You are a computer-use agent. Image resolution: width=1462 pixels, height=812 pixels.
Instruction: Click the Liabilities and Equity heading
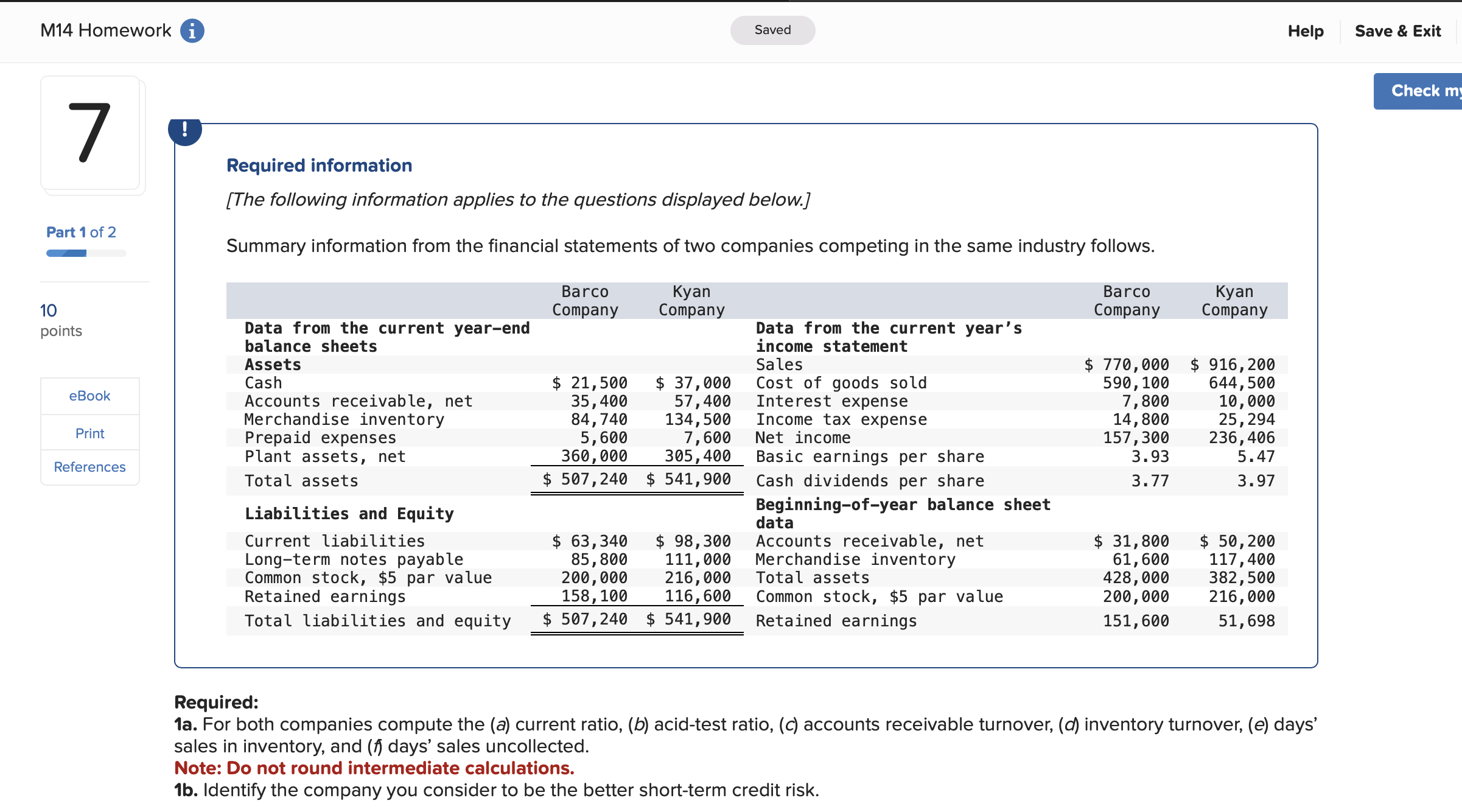click(x=349, y=514)
